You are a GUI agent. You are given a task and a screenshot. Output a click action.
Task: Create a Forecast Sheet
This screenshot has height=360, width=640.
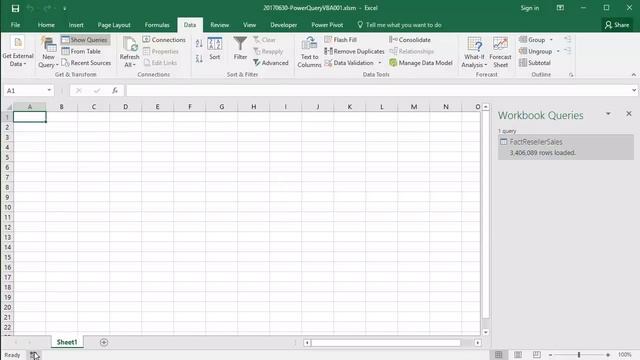(500, 52)
